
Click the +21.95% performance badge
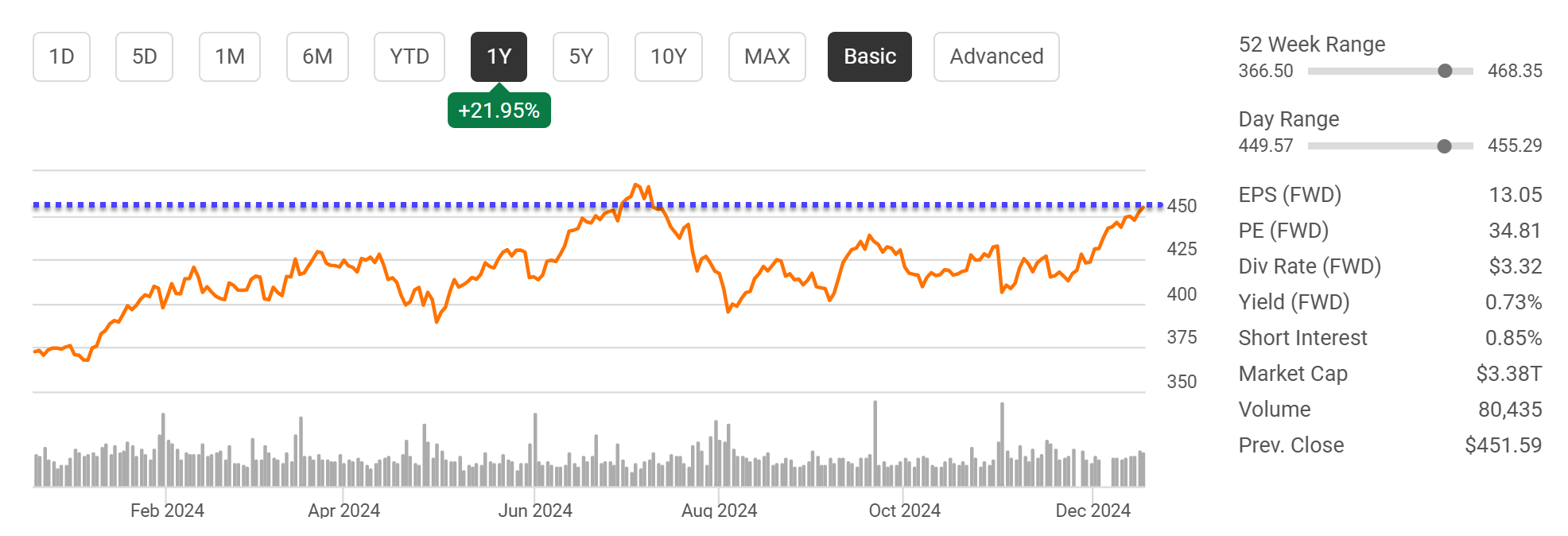[499, 111]
